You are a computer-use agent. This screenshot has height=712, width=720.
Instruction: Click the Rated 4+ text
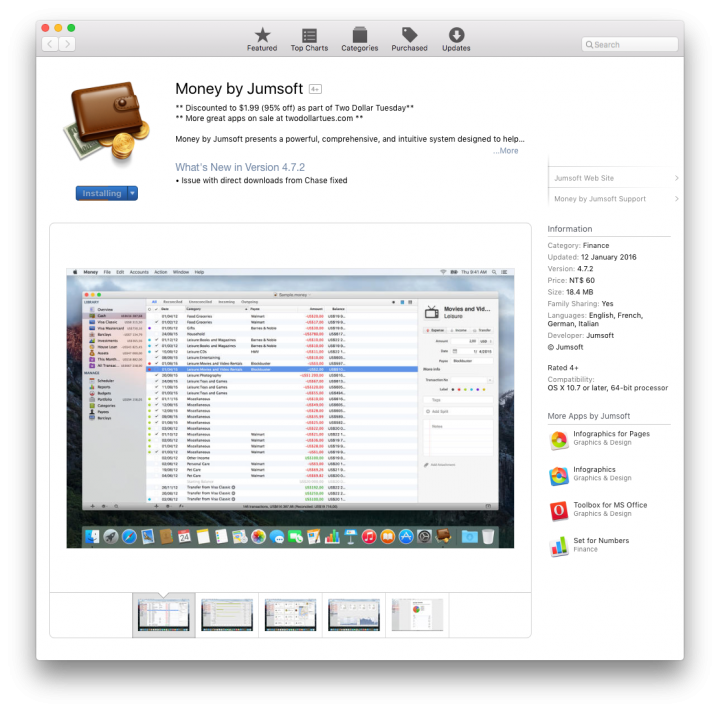pyautogui.click(x=562, y=368)
